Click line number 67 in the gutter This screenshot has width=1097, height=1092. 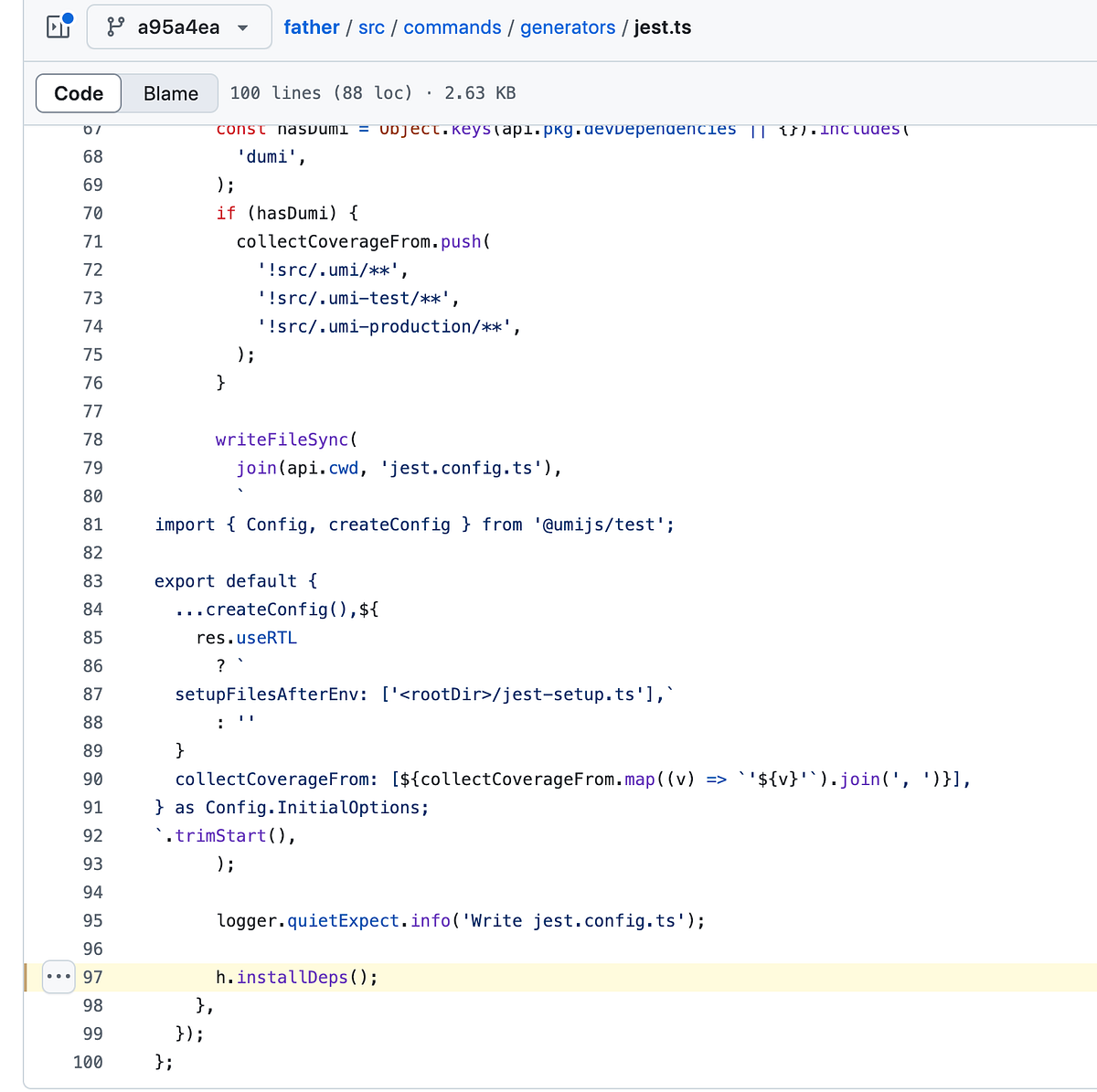[92, 128]
